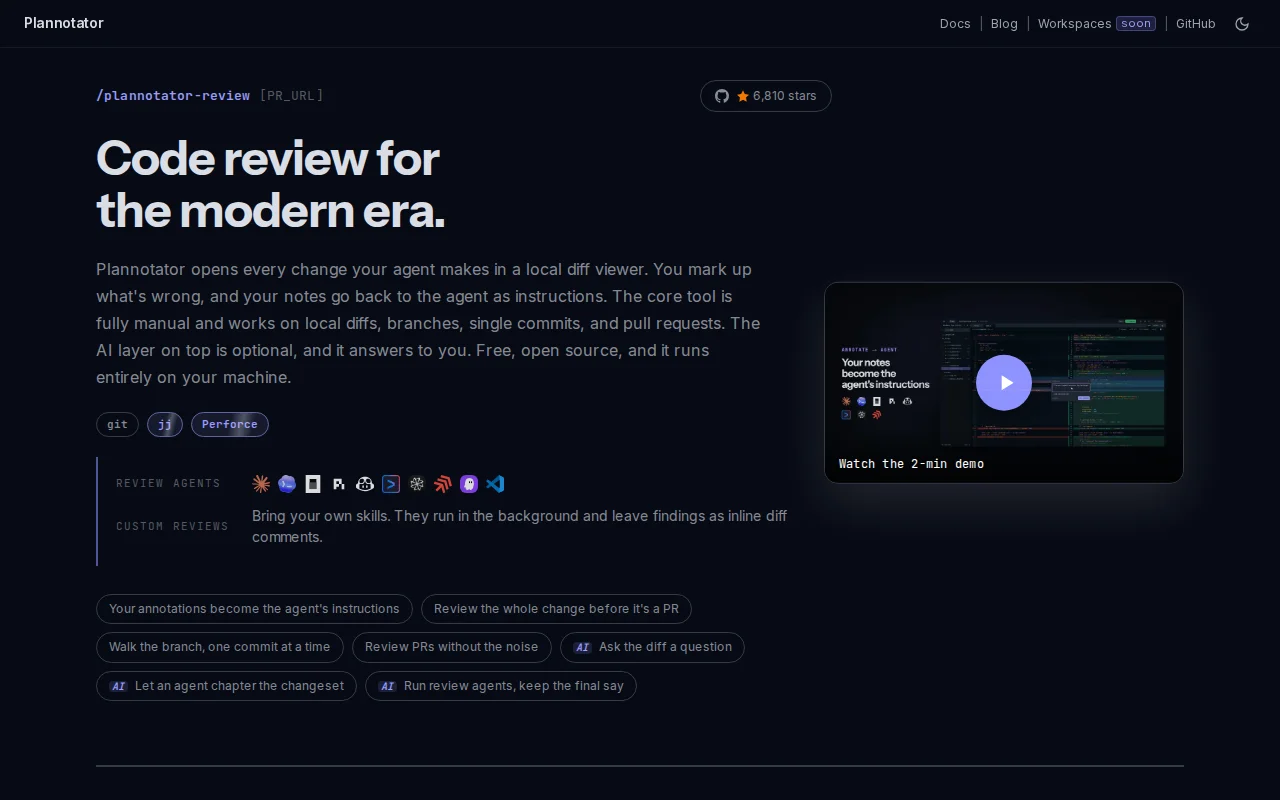Click 'Walk the branch, one commit at a time'

tap(220, 647)
